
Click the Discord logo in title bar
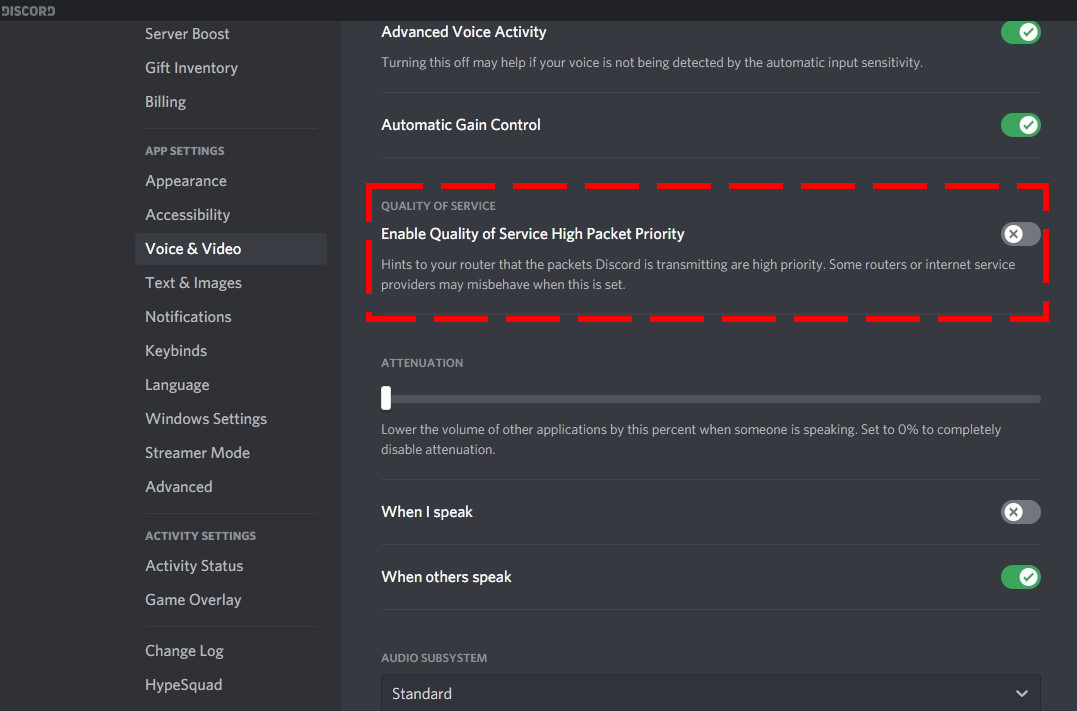[28, 10]
